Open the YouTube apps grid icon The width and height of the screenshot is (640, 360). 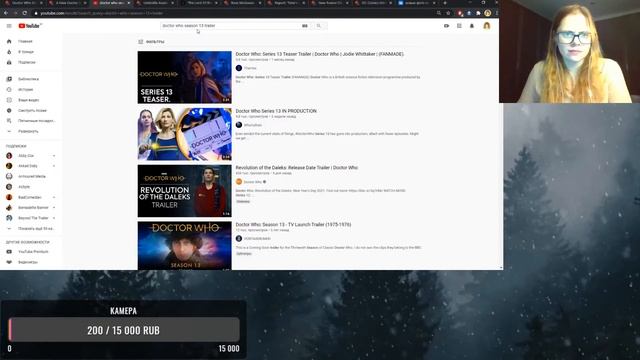tap(459, 26)
